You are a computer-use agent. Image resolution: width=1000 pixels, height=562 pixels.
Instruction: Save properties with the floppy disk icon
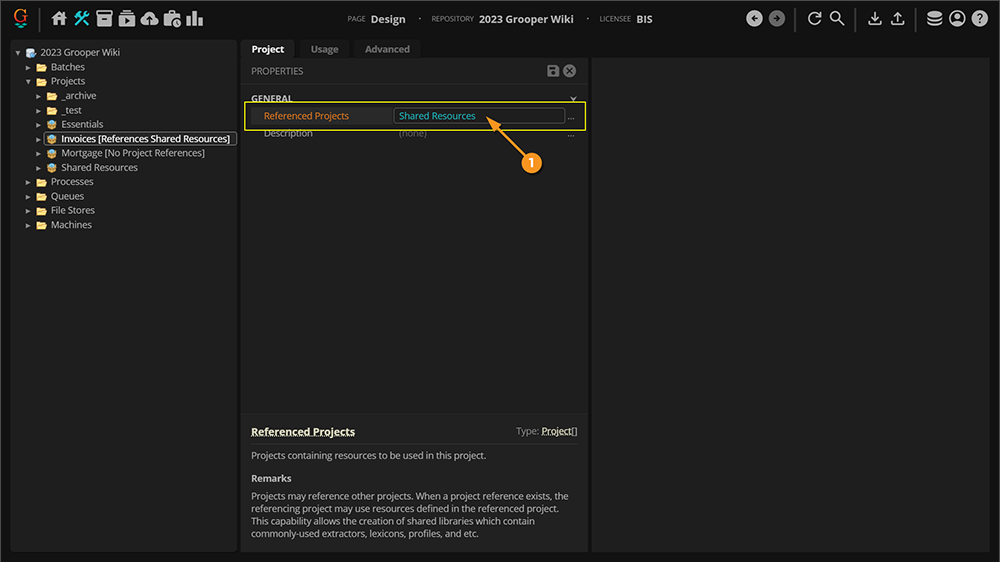click(553, 71)
